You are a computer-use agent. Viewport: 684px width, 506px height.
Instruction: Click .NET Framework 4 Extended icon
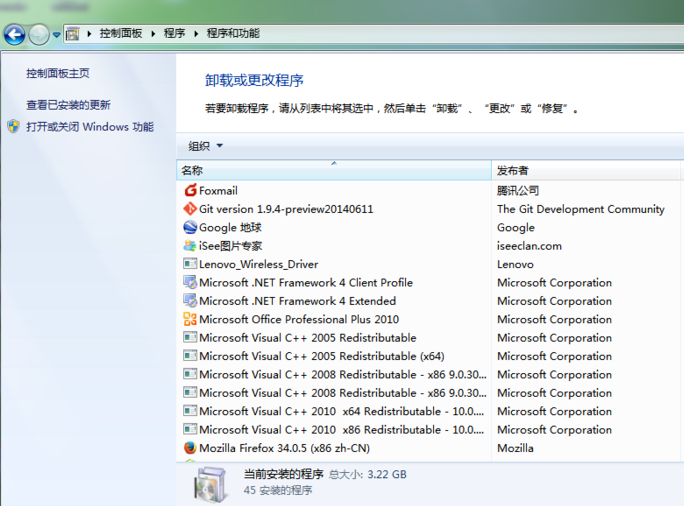pyautogui.click(x=190, y=301)
